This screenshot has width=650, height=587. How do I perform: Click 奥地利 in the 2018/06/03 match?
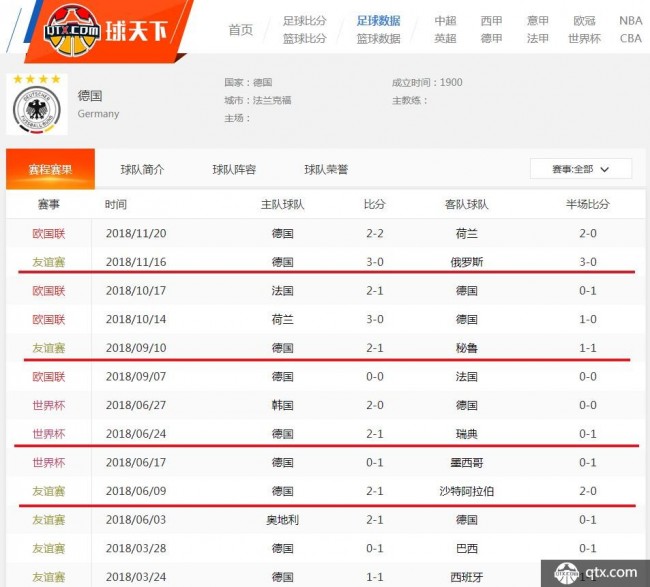tap(283, 519)
